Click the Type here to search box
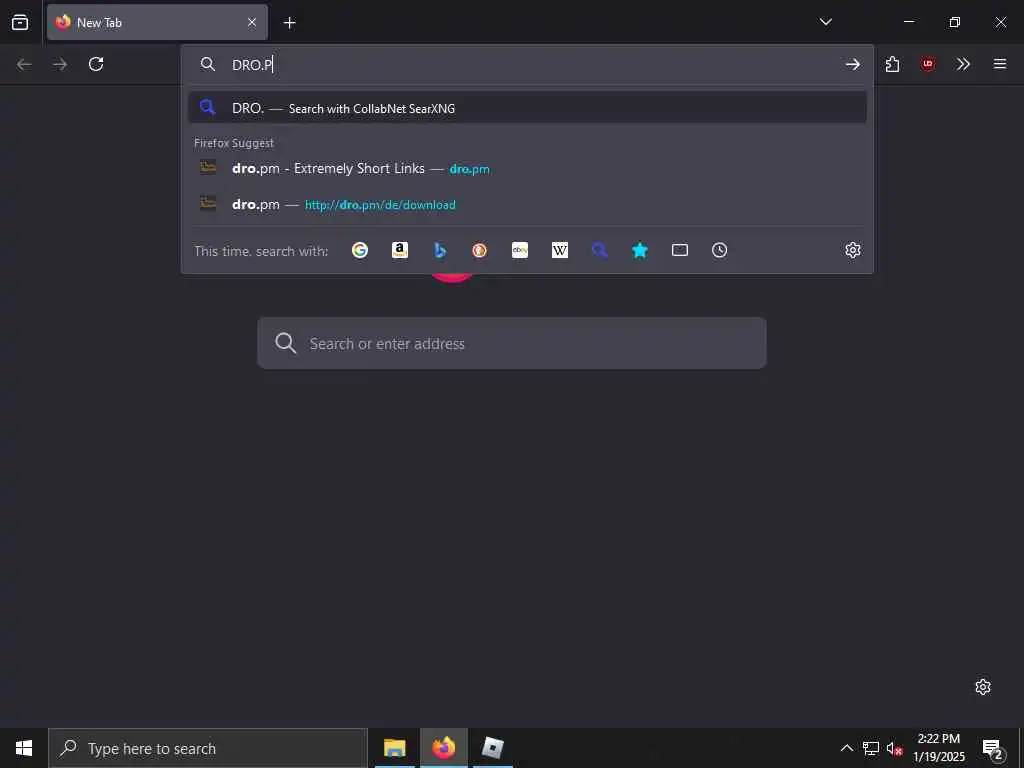The width and height of the screenshot is (1024, 768). (208, 748)
